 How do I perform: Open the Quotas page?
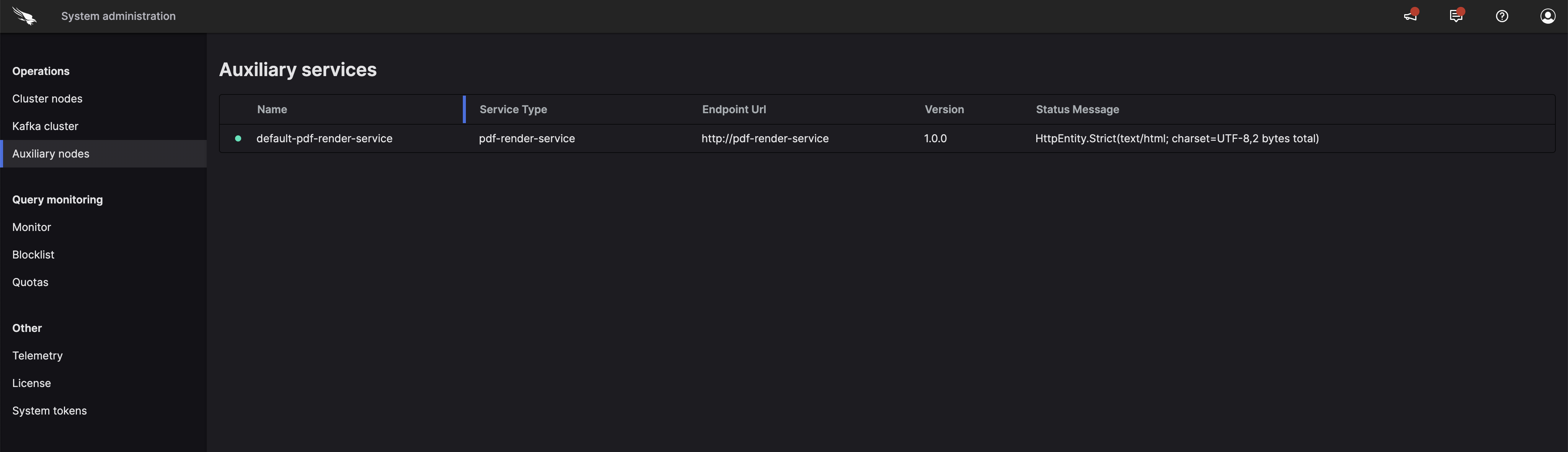(x=30, y=282)
